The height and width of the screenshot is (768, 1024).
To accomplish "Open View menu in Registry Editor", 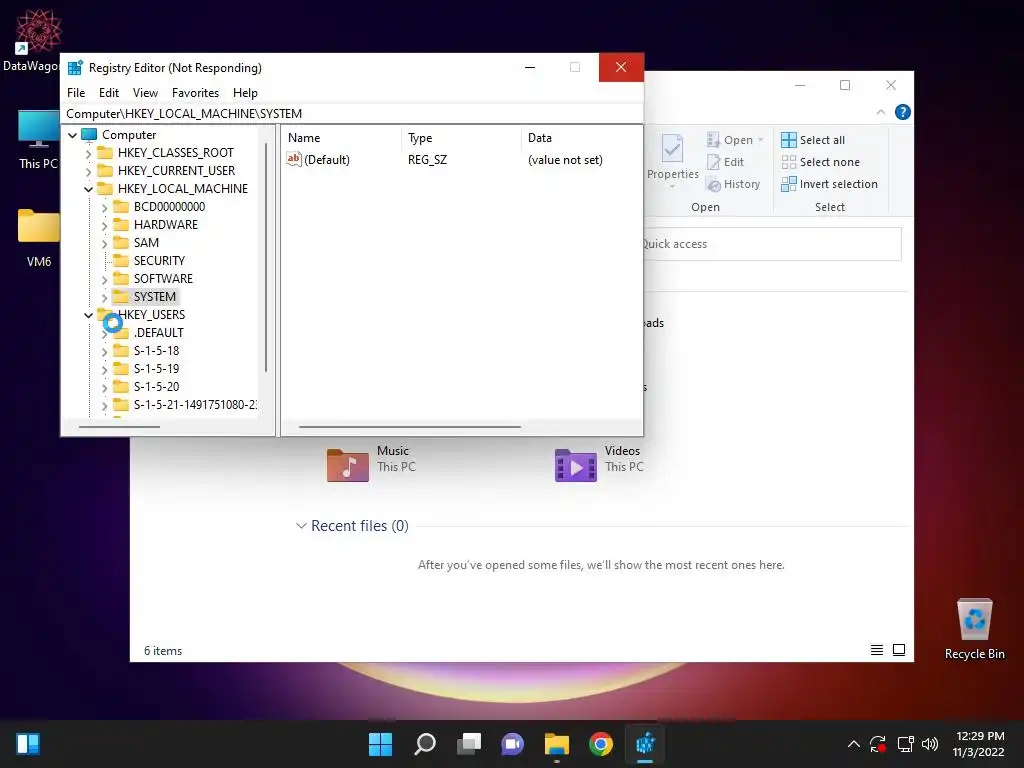I will 145,93.
